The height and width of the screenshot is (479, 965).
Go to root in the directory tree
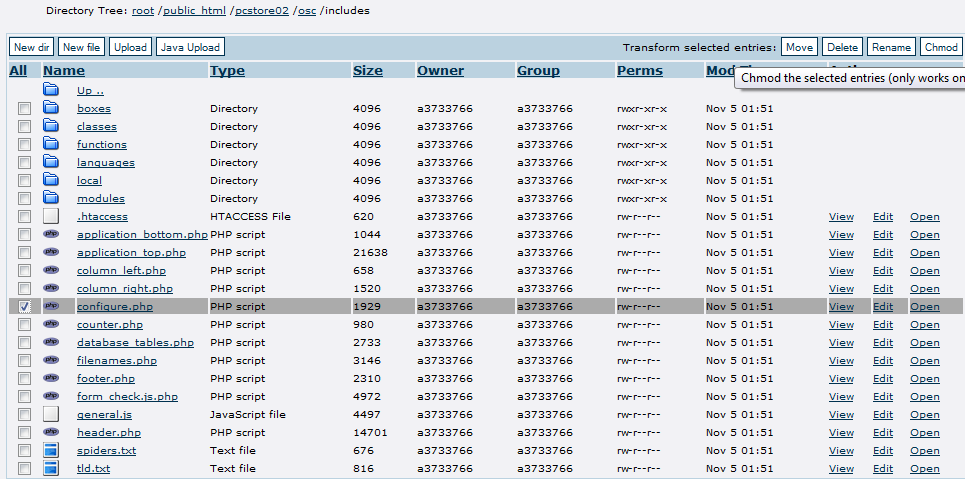click(x=143, y=10)
